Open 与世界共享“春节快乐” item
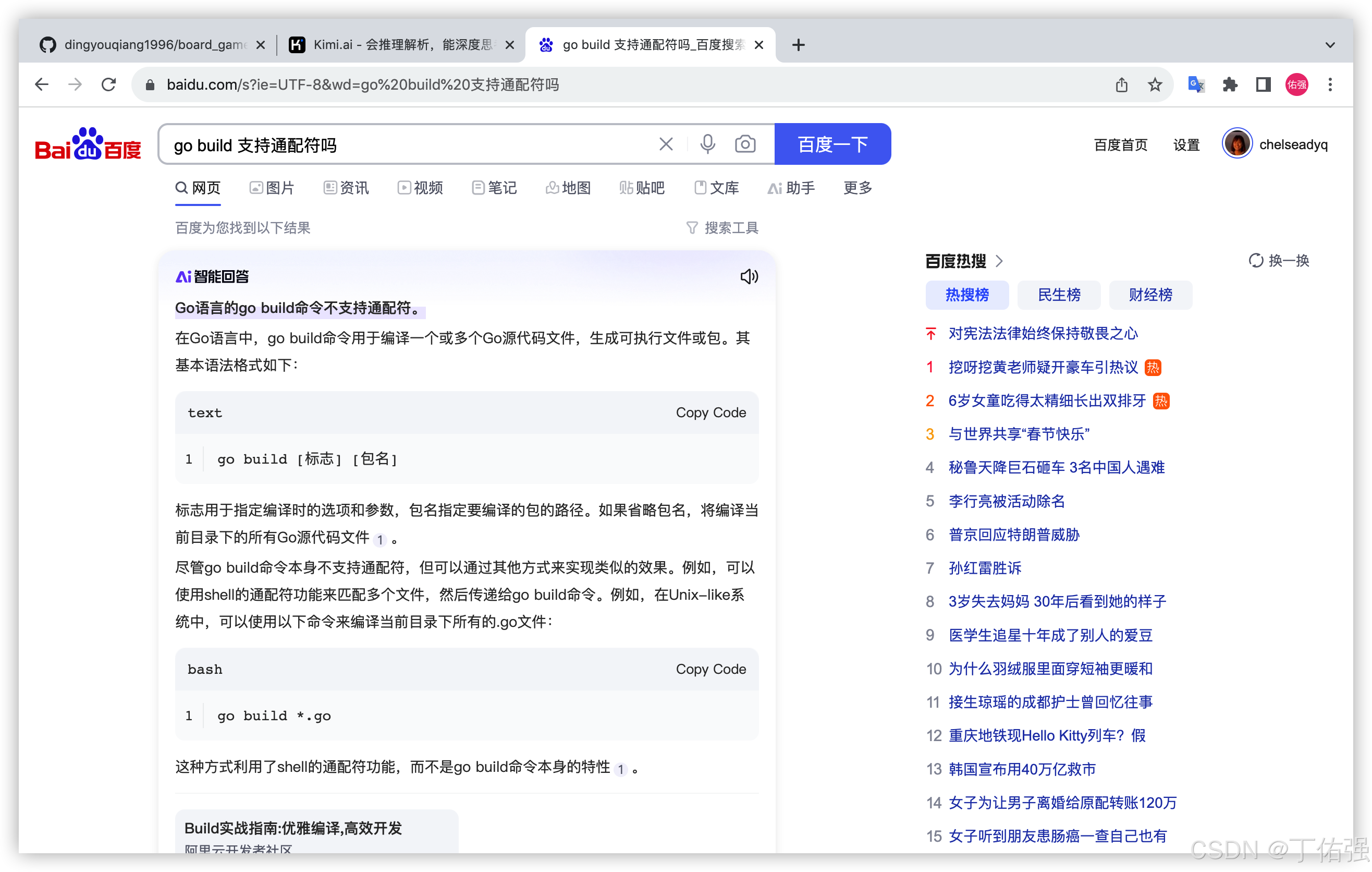This screenshot has height=872, width=1372. coord(1019,434)
